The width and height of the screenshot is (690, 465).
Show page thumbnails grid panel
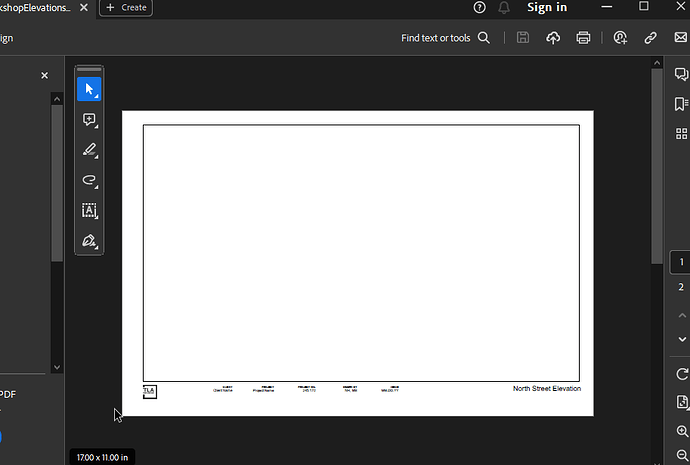(681, 134)
